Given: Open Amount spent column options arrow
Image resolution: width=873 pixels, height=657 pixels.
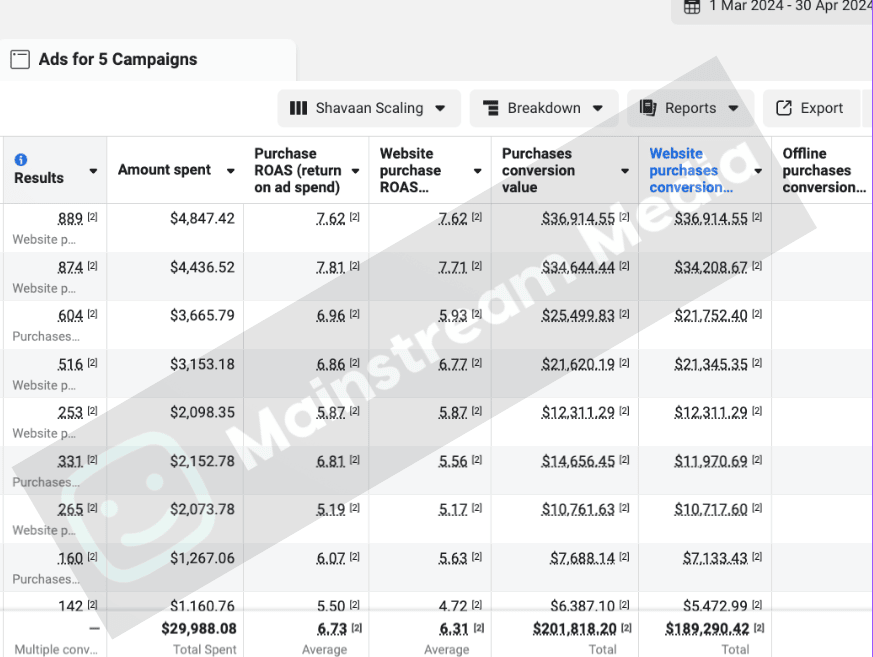Looking at the screenshot, I should click(x=229, y=171).
